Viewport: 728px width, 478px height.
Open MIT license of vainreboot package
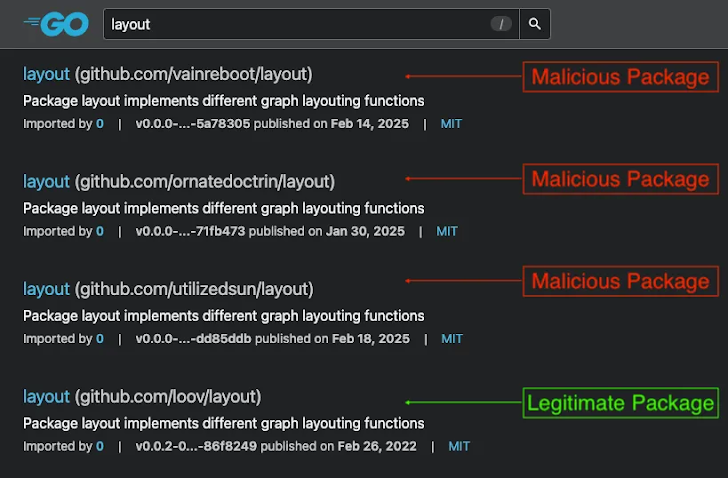click(x=451, y=124)
